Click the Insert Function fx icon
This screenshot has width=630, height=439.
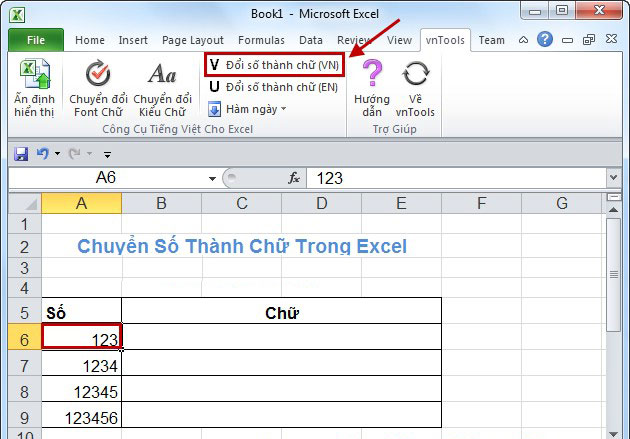[294, 178]
